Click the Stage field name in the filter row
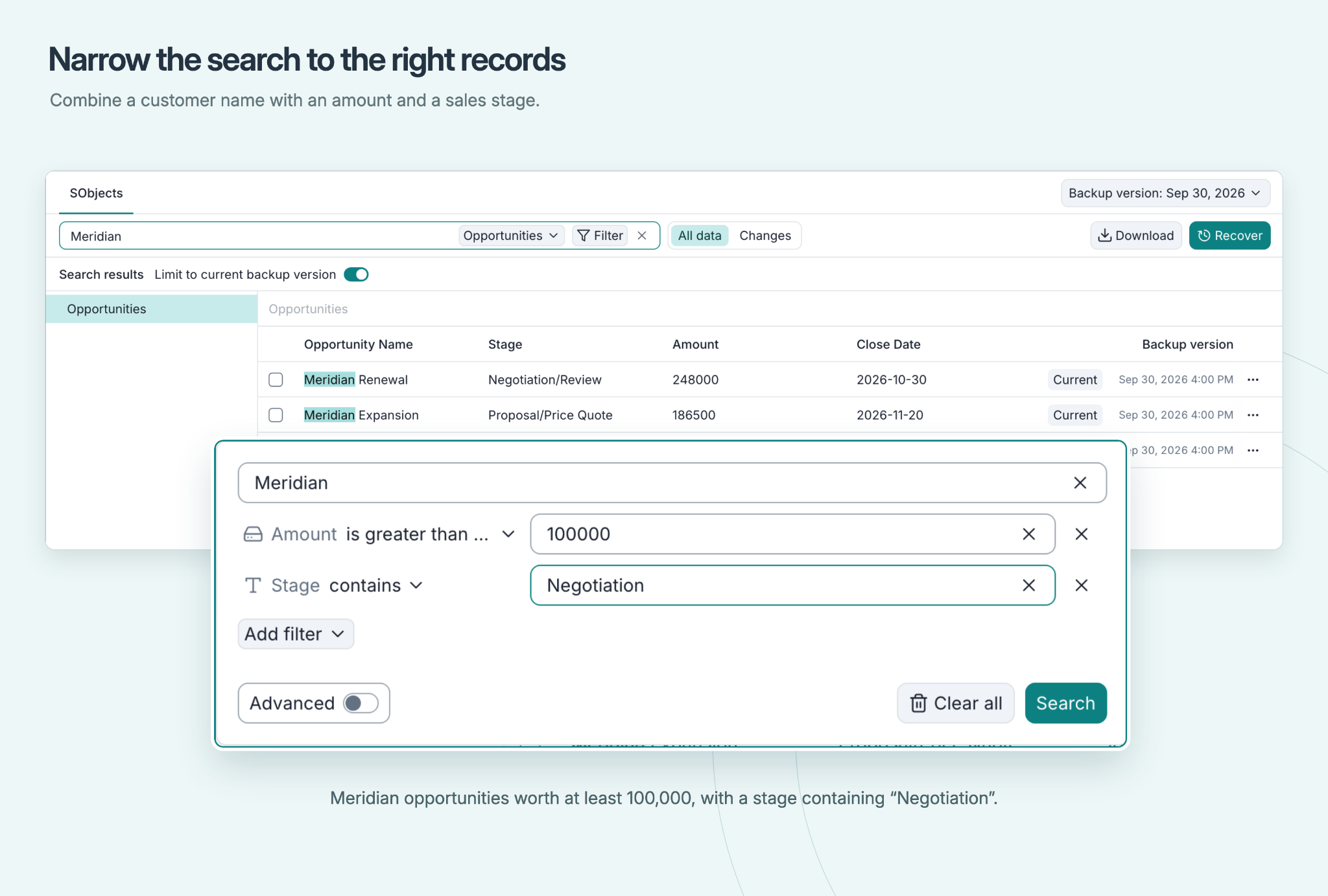This screenshot has width=1328, height=896. point(295,585)
